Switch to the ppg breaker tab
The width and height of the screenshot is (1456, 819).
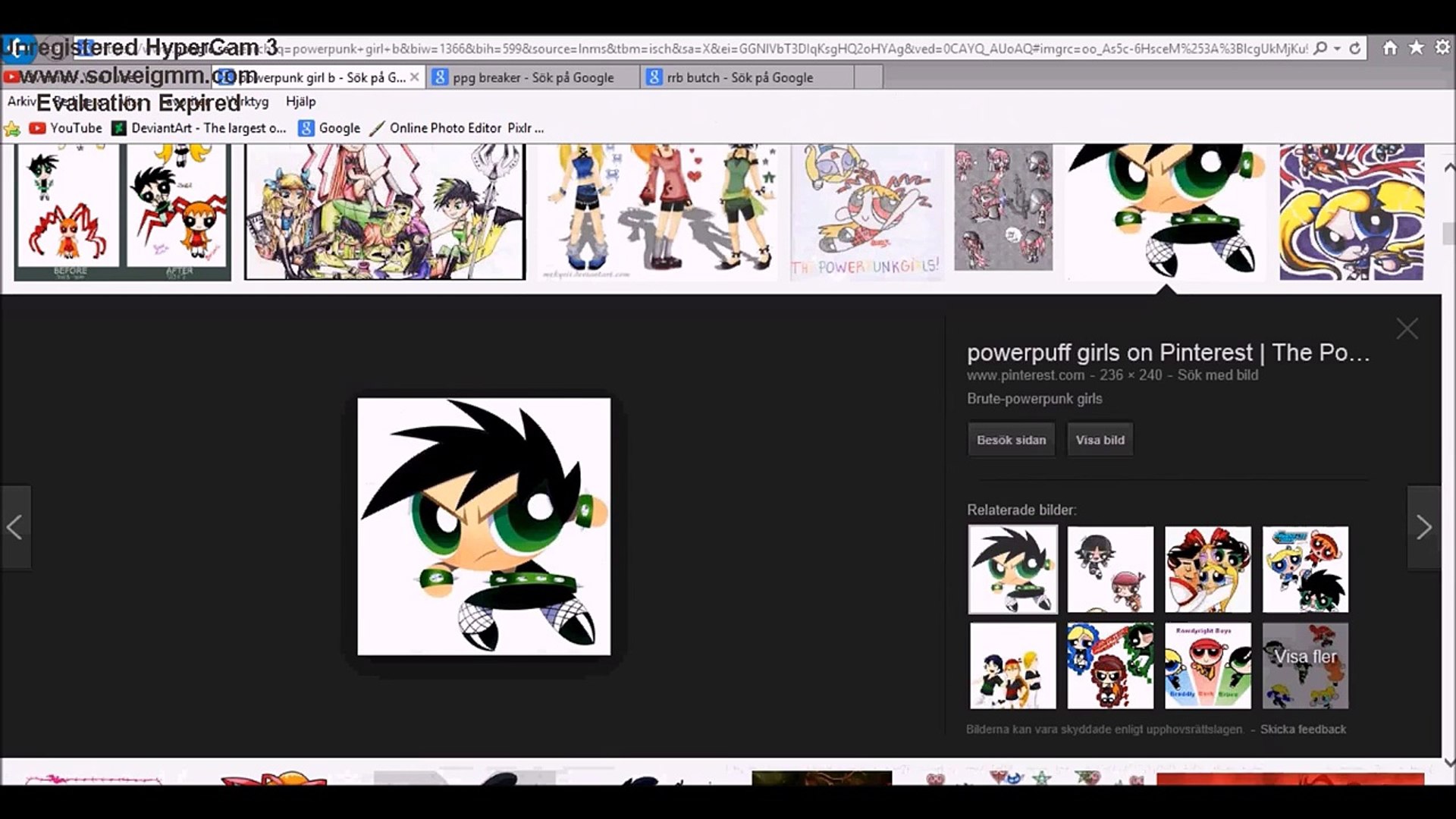(532, 77)
